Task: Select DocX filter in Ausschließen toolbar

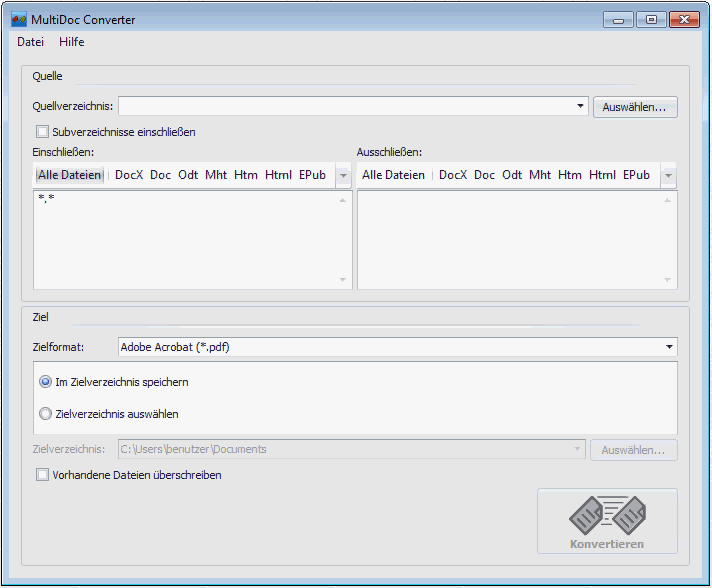Action: point(453,175)
